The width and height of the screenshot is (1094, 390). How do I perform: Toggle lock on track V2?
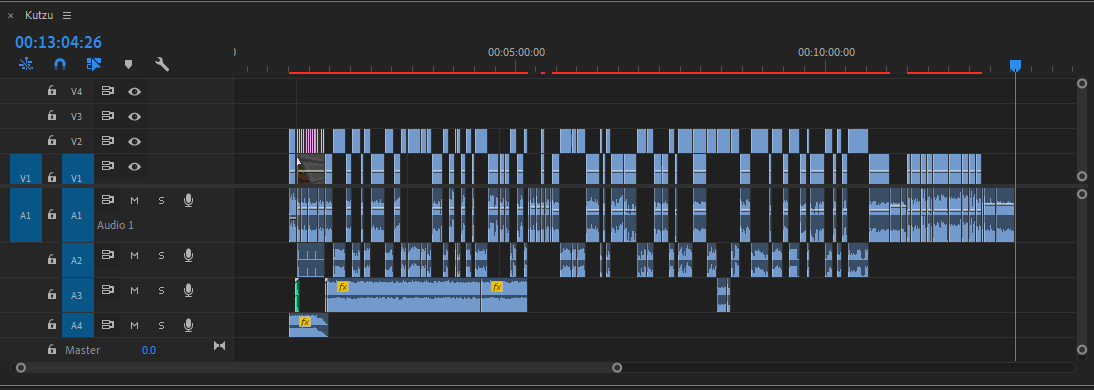(52, 141)
